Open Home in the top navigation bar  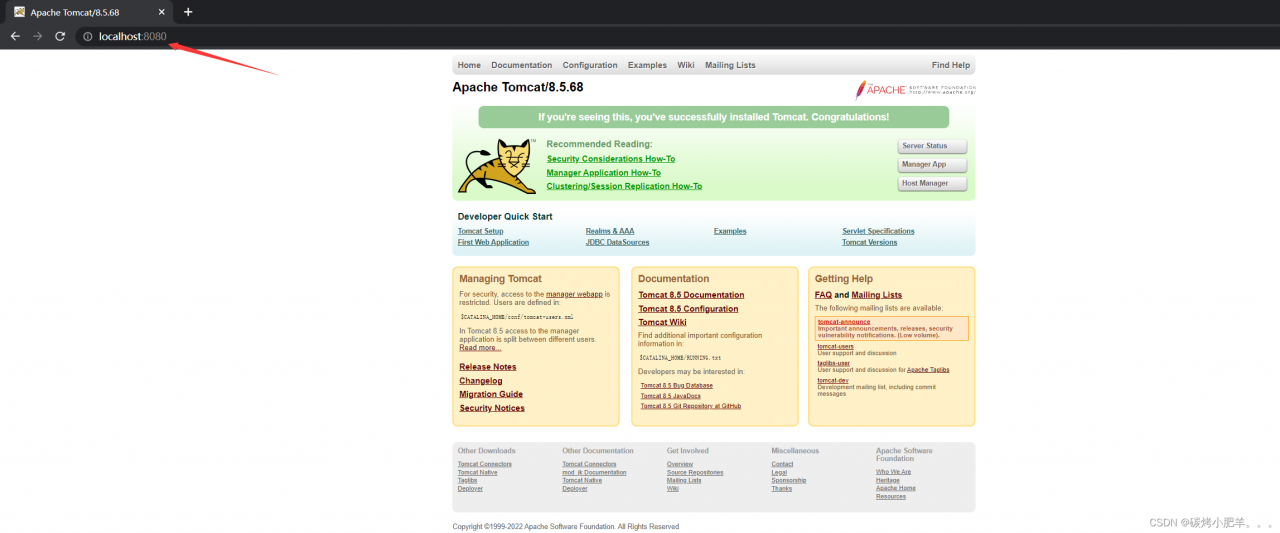coord(469,65)
